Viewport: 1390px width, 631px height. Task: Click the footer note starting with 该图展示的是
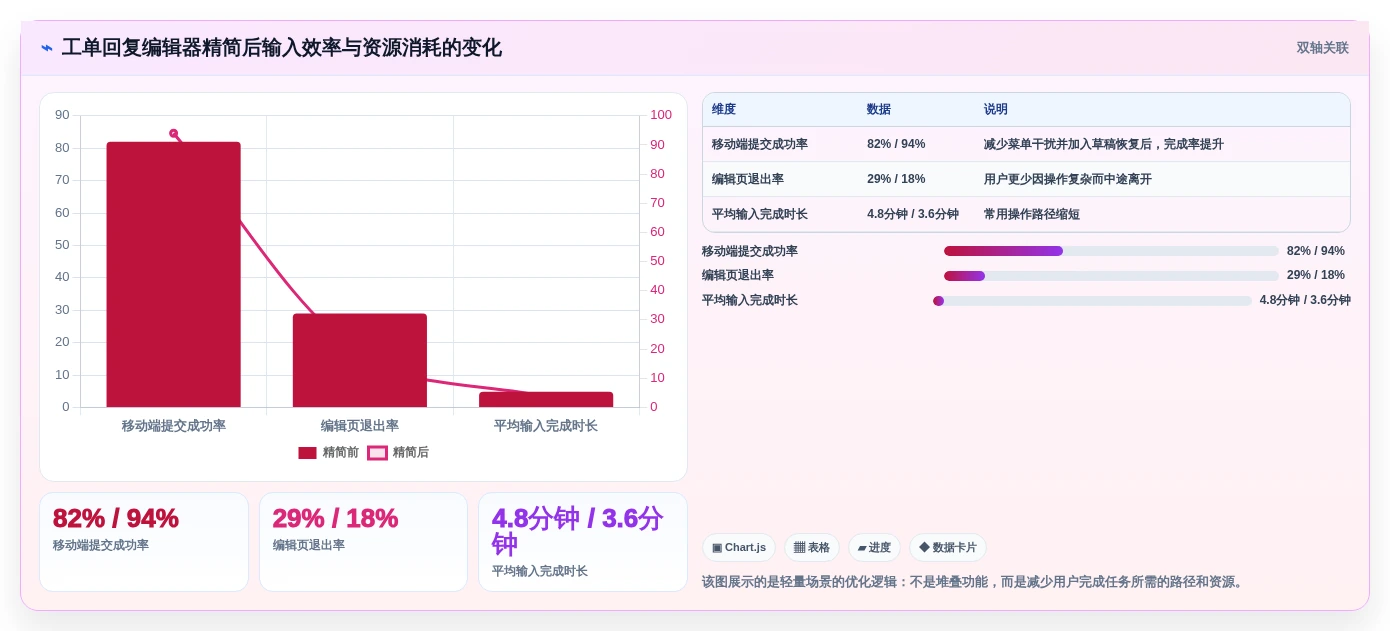tap(974, 582)
